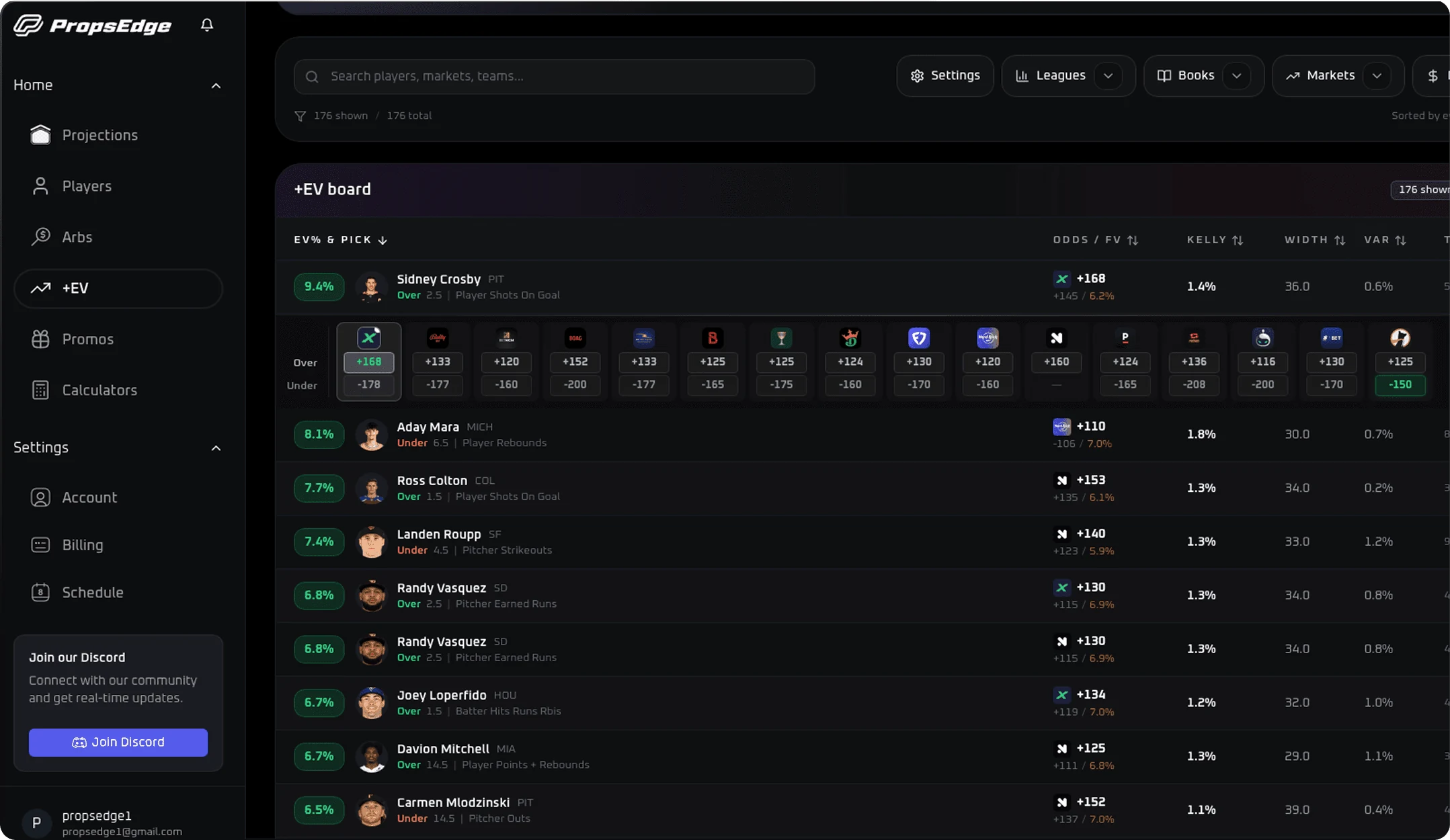Collapse the Settings sidebar section

pyautogui.click(x=216, y=448)
